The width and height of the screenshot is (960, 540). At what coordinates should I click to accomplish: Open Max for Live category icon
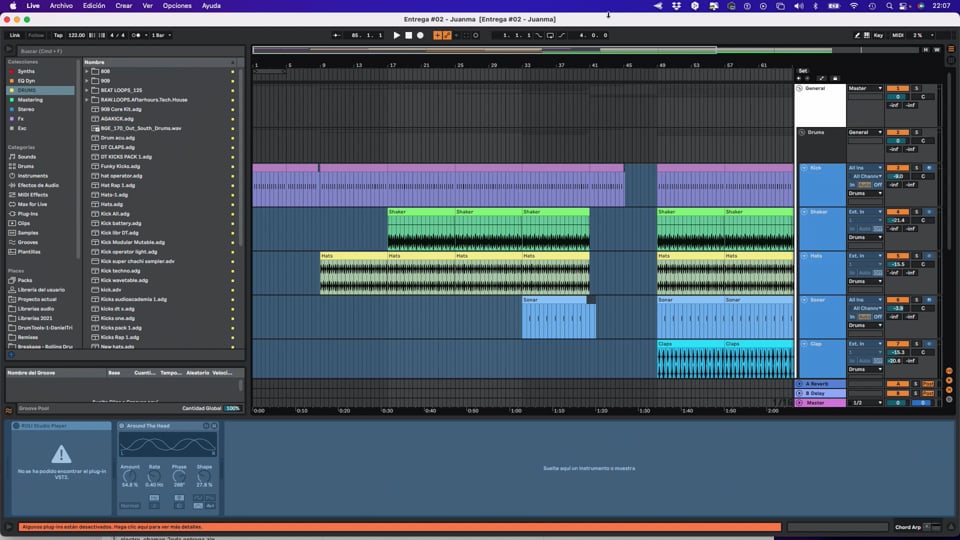pyautogui.click(x=12, y=204)
